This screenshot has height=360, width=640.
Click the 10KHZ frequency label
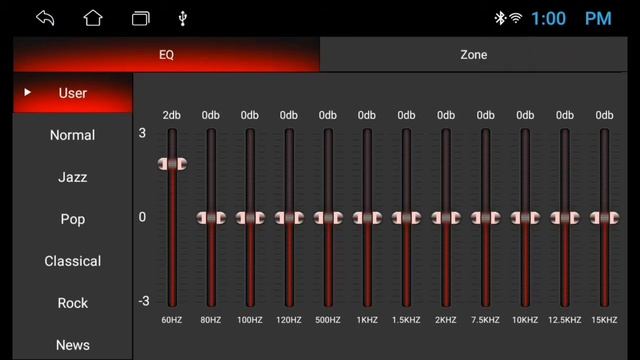pyautogui.click(x=525, y=320)
